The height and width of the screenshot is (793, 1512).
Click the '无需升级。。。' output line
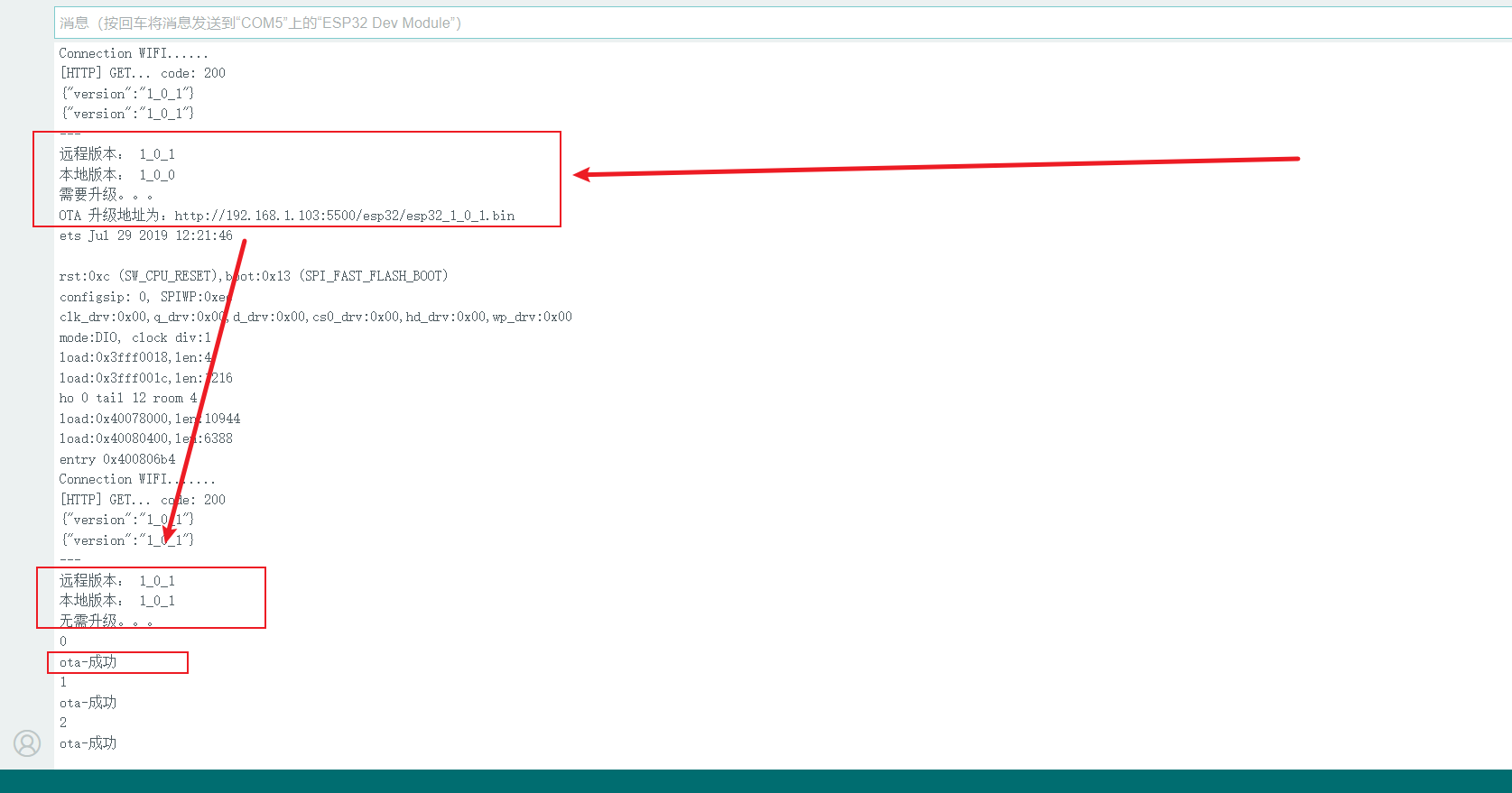click(107, 621)
